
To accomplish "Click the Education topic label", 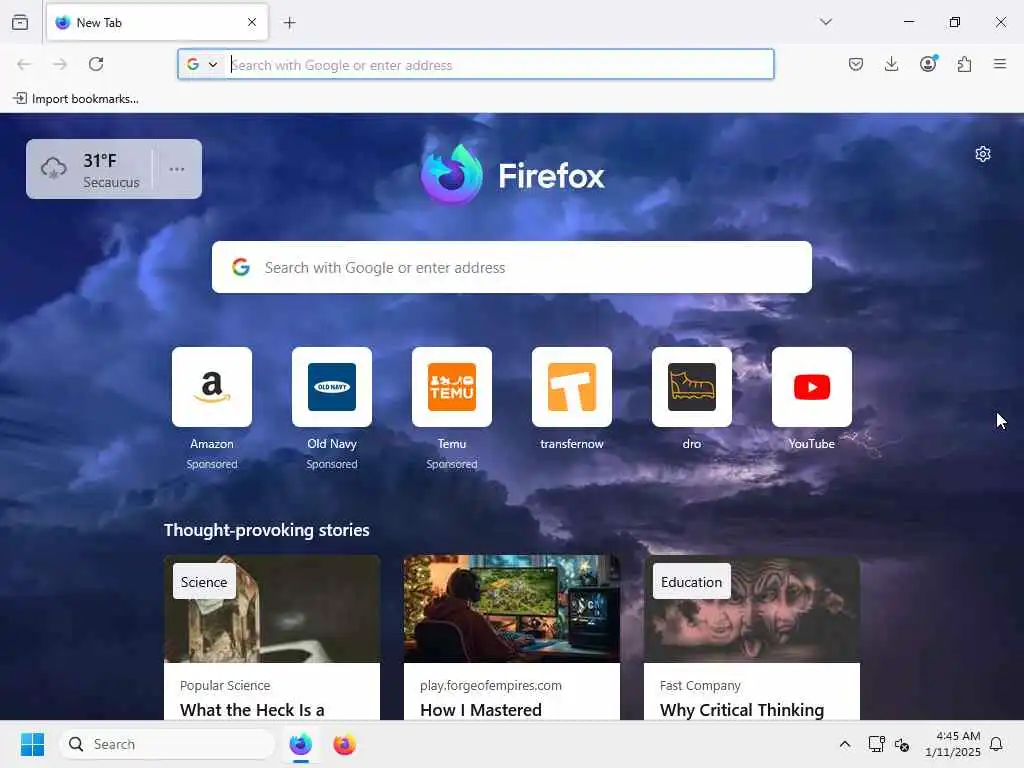I will [x=692, y=582].
